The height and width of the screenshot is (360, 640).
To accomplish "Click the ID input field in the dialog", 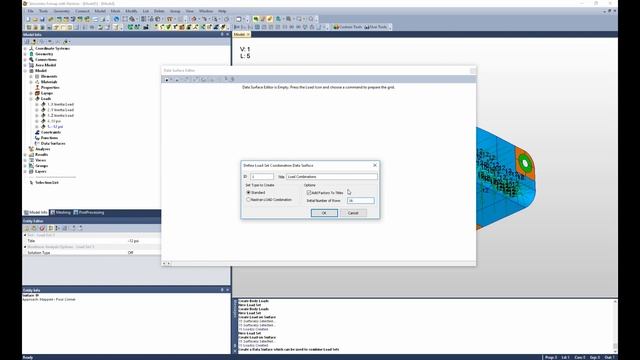I will click(262, 177).
